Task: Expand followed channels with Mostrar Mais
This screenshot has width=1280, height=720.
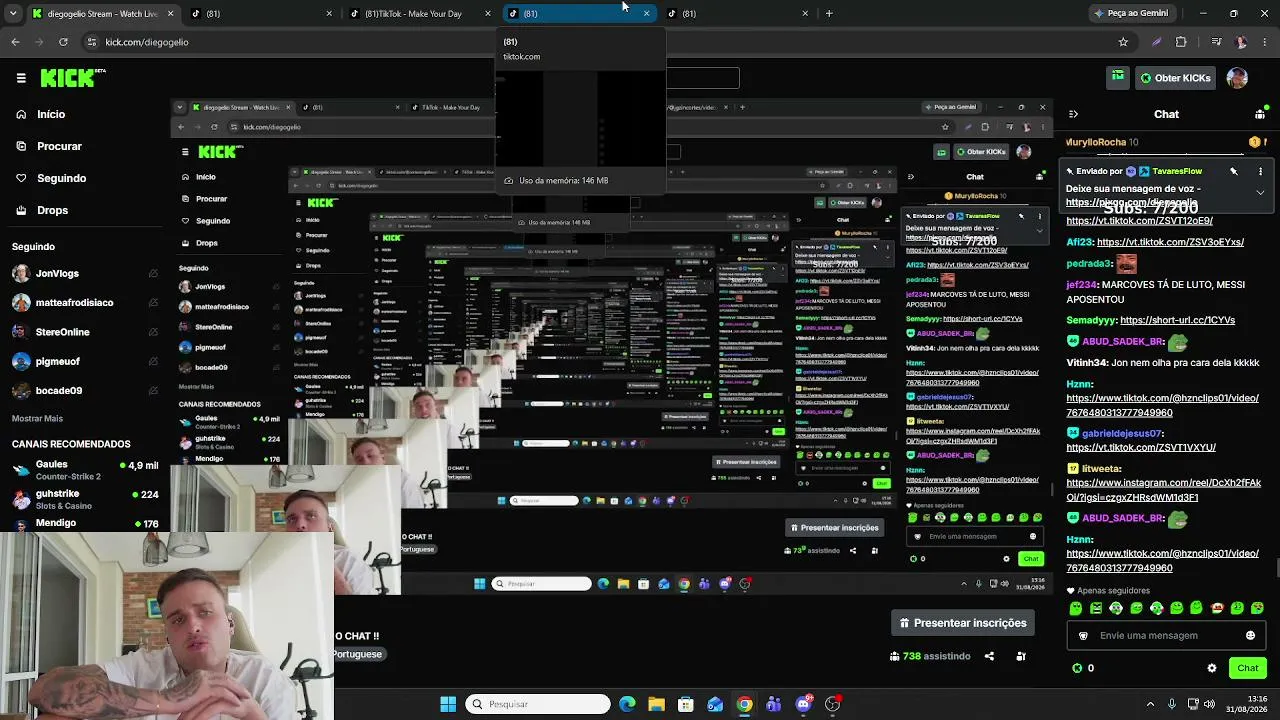Action: (37, 418)
